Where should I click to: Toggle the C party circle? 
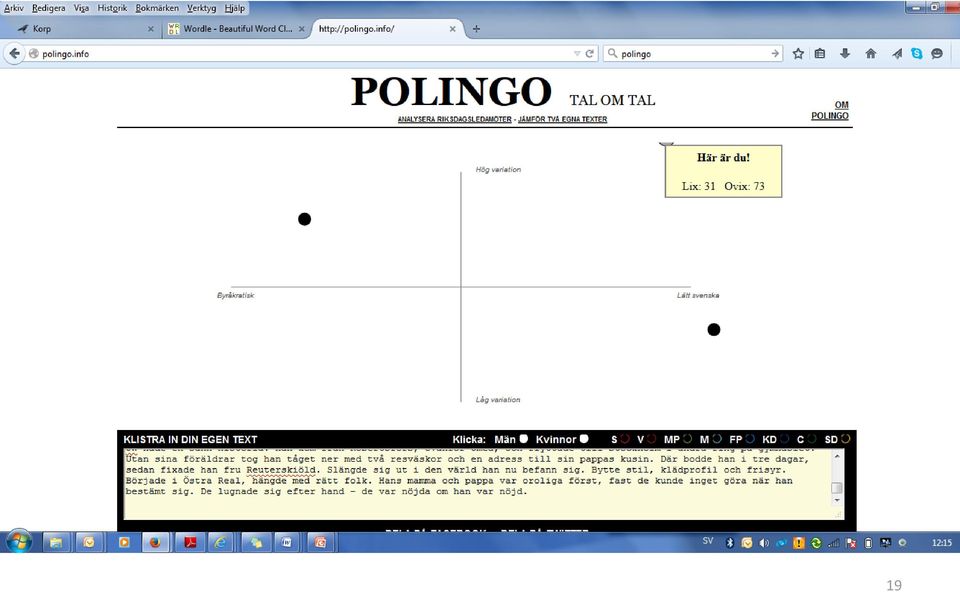[811, 439]
